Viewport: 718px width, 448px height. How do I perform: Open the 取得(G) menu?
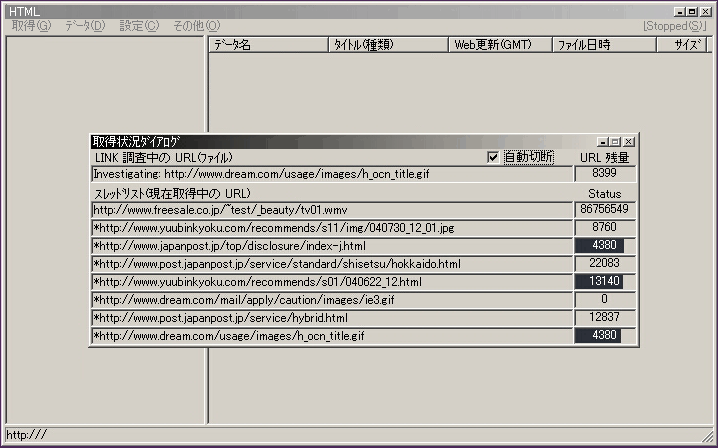click(31, 25)
